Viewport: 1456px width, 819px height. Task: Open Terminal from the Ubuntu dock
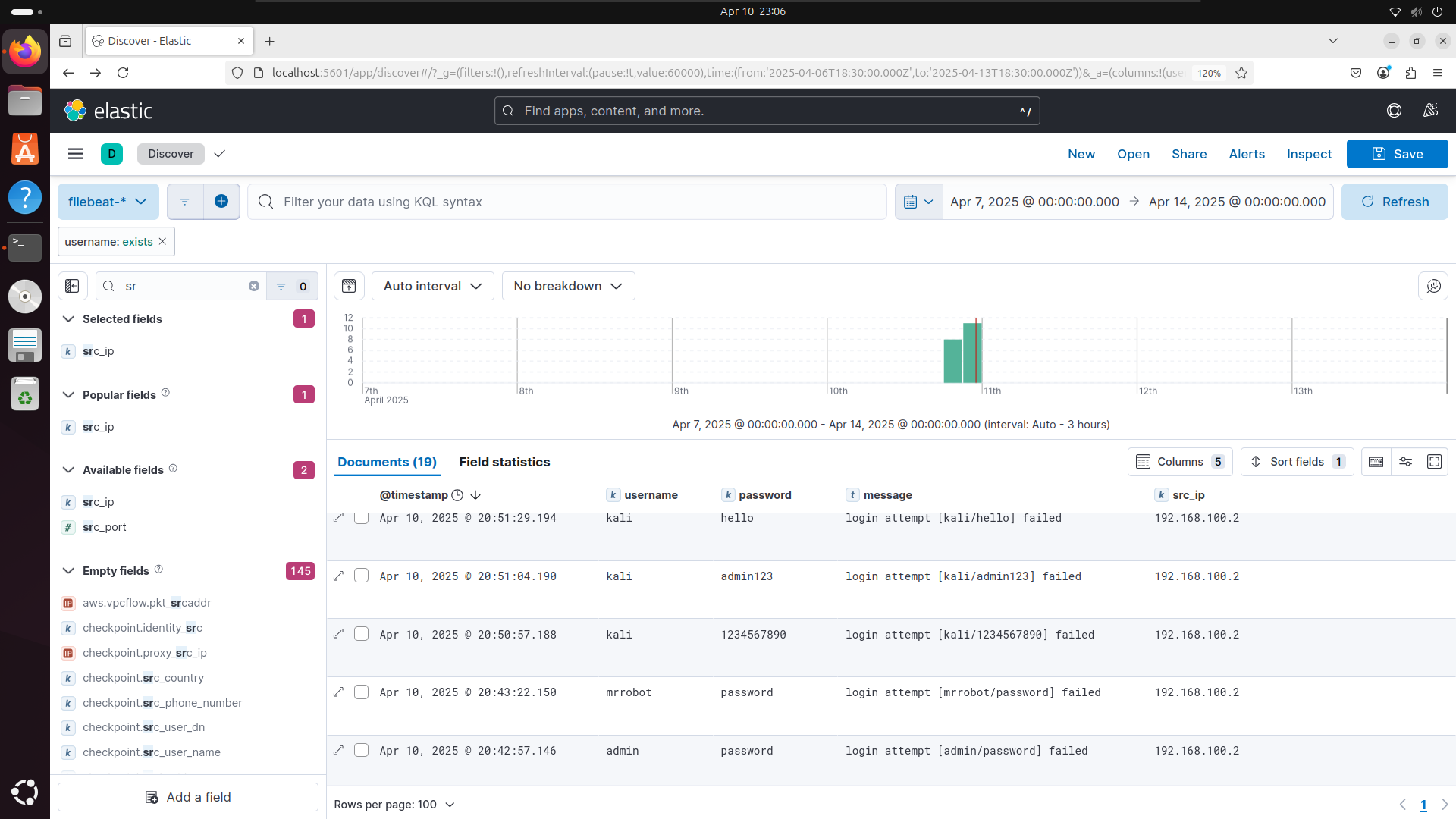[25, 246]
